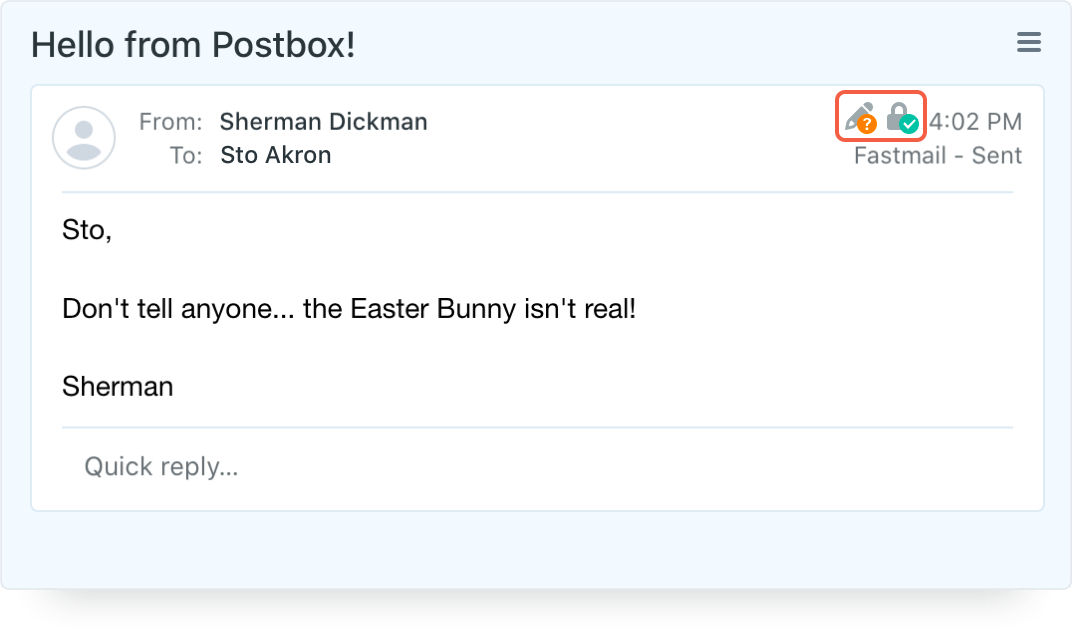This screenshot has height=634, width=1072.
Task: Select sender name Sherman Dickman
Action: pos(323,122)
